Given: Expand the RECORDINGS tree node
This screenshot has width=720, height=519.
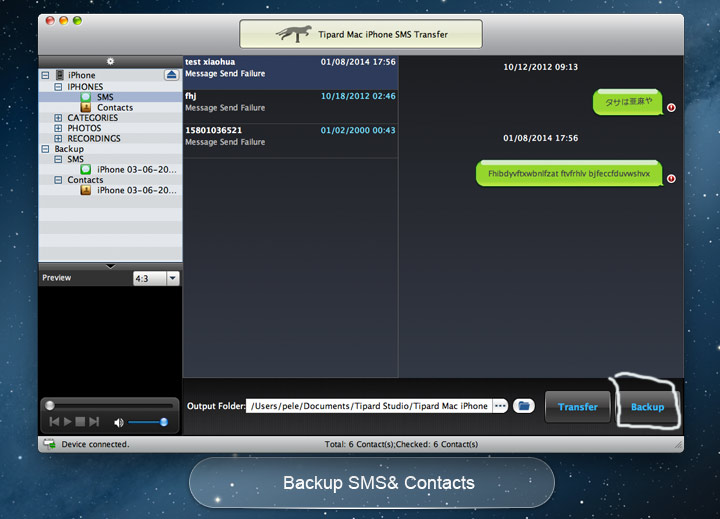Looking at the screenshot, I should pyautogui.click(x=58, y=138).
